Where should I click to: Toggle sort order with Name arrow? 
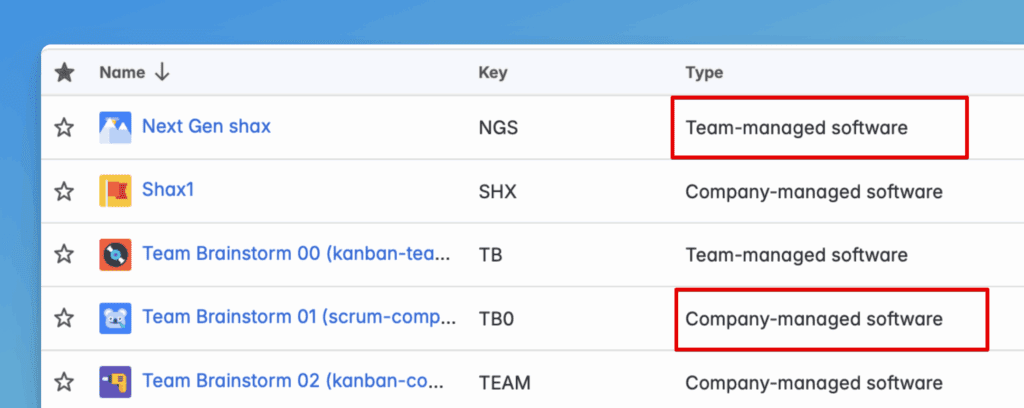click(x=162, y=72)
